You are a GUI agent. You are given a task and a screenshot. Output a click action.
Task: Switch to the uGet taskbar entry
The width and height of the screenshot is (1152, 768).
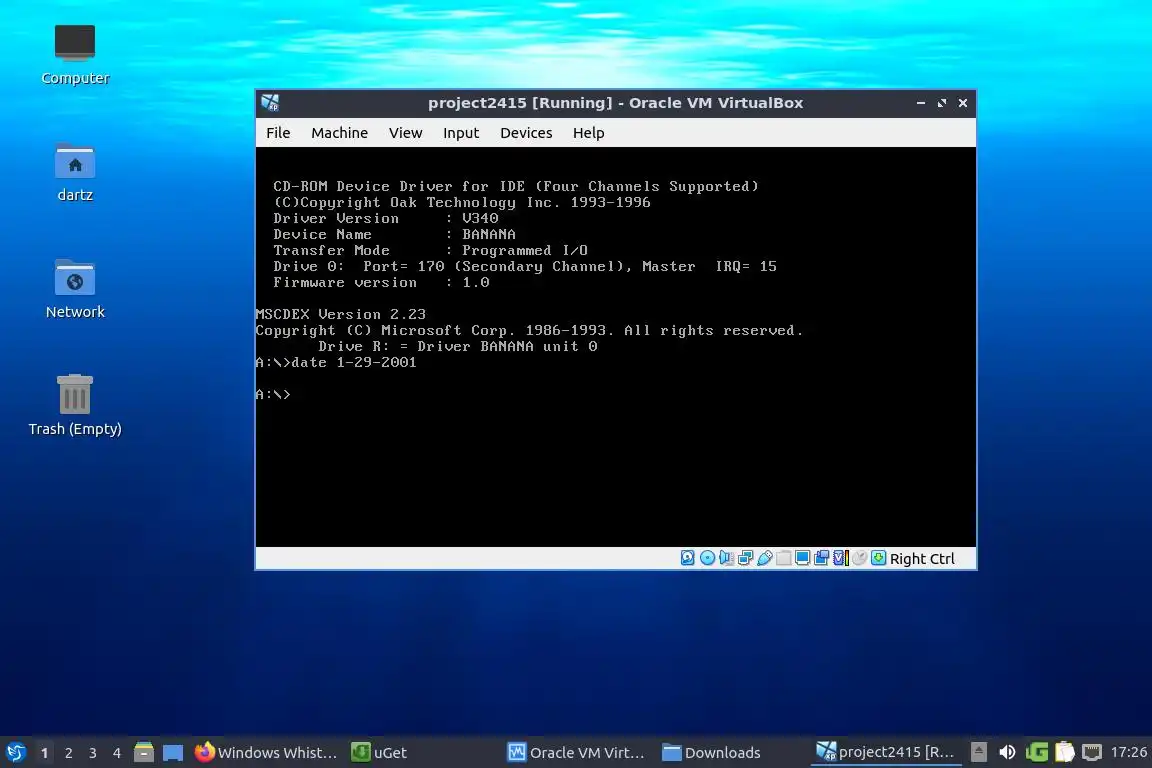379,752
